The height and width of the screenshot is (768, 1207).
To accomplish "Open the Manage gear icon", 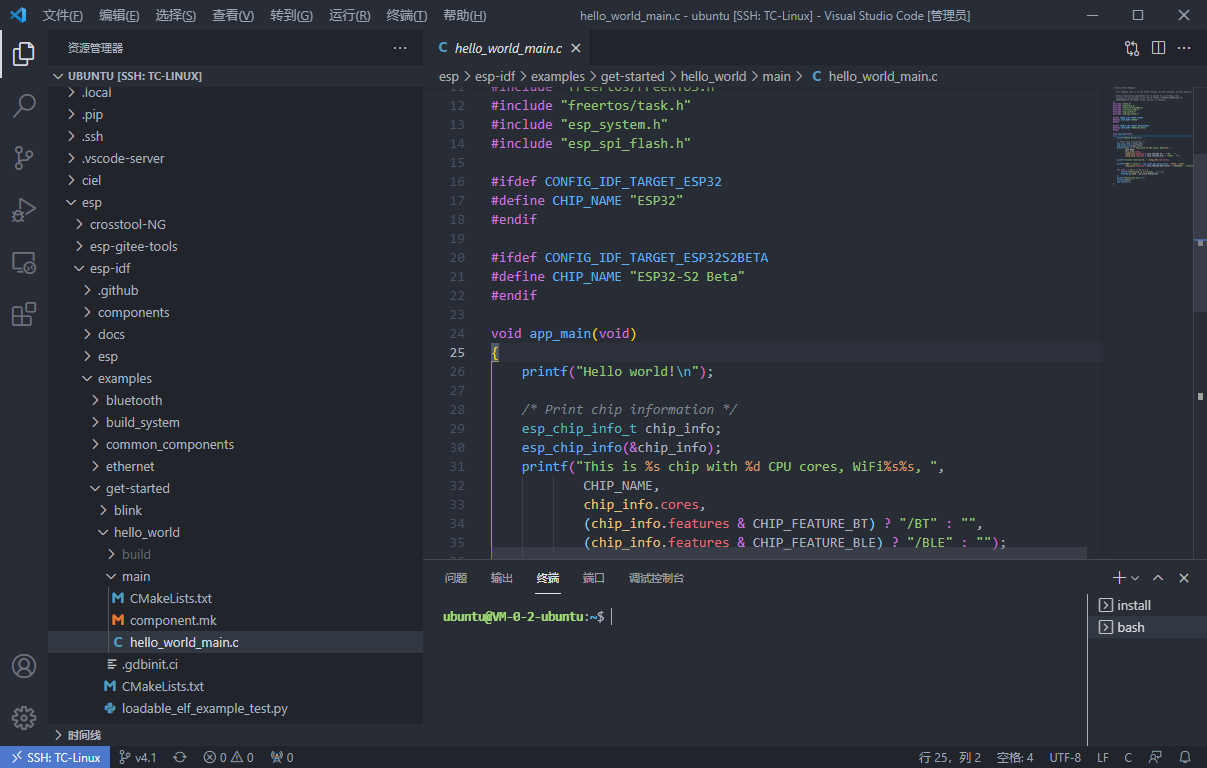I will (24, 718).
